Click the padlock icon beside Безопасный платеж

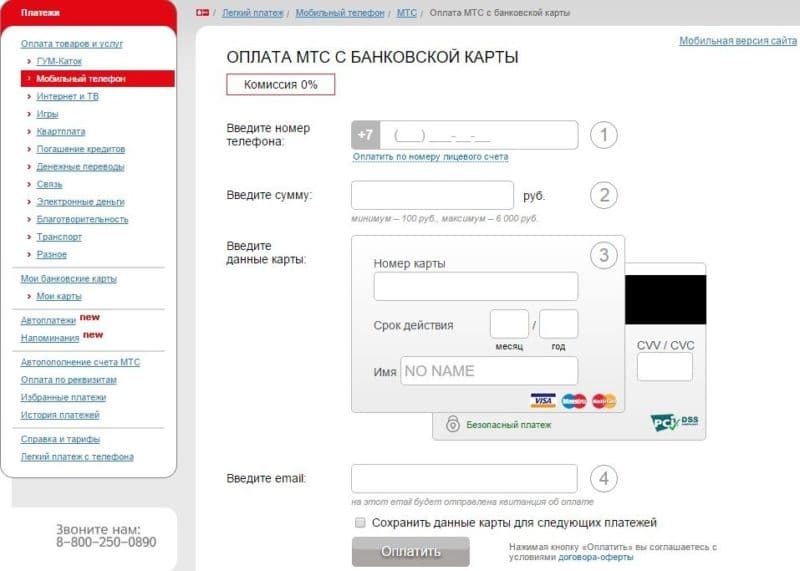453,424
